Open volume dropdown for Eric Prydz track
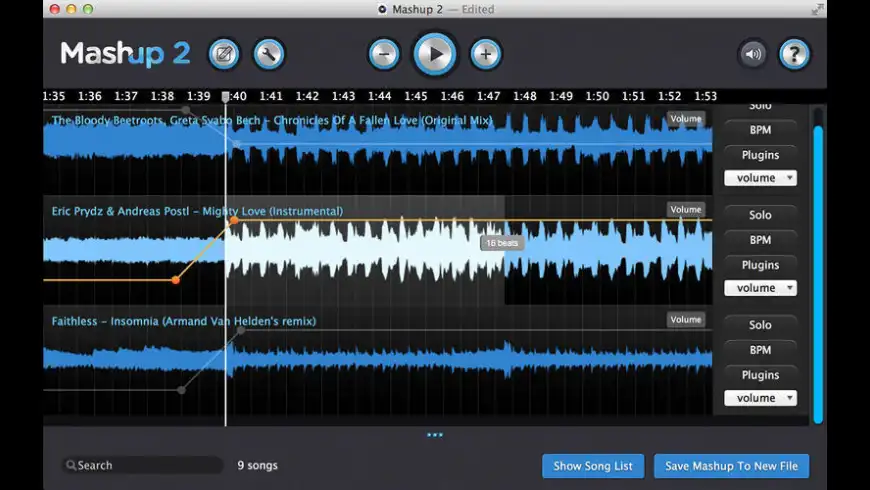Viewport: 870px width, 490px height. 760,288
